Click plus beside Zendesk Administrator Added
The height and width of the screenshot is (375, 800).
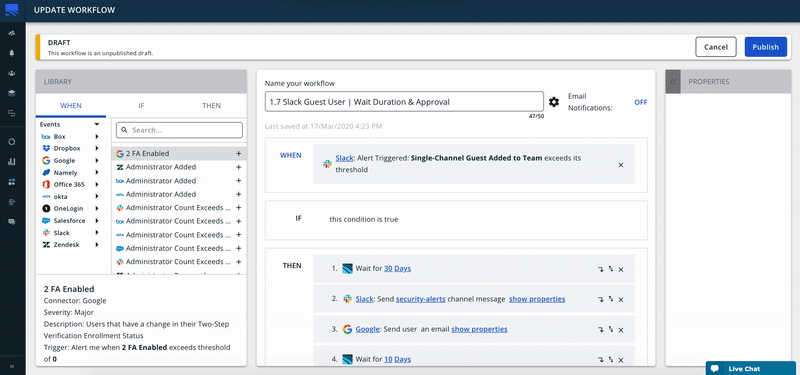point(238,167)
